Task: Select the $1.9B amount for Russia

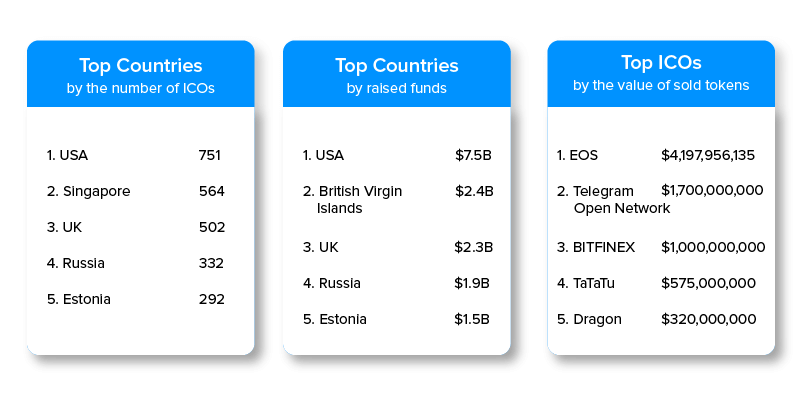Action: pyautogui.click(x=473, y=283)
